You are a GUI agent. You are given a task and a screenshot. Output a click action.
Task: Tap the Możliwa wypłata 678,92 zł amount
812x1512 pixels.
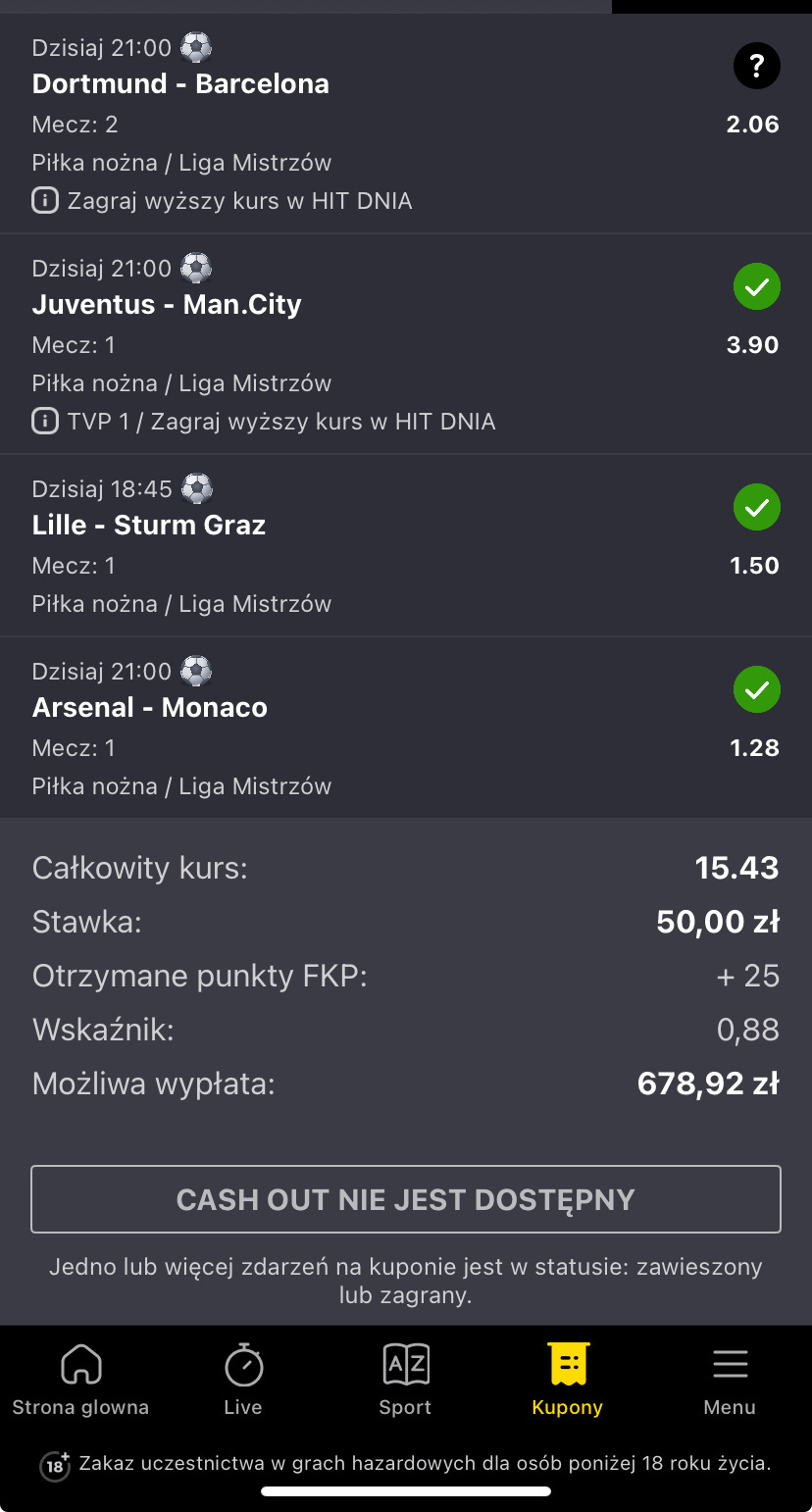click(x=708, y=1084)
